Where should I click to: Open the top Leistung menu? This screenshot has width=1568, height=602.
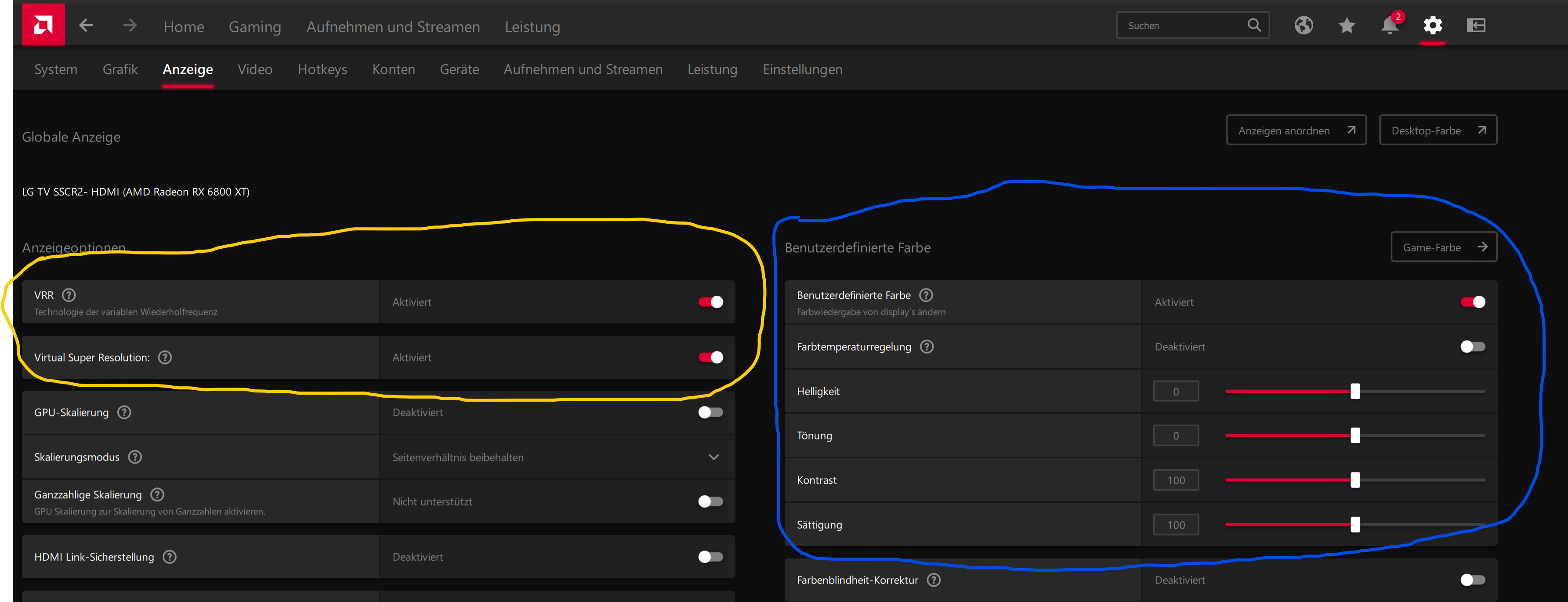[532, 27]
